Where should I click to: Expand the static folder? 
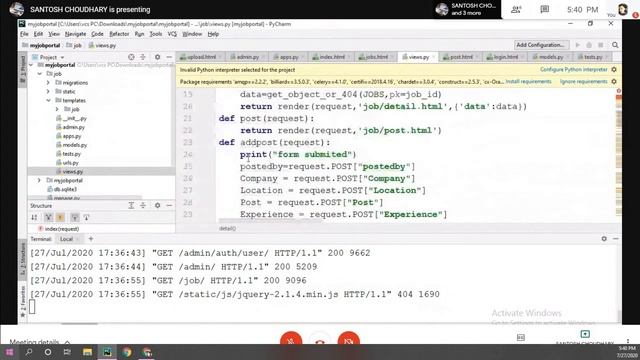pos(48,91)
